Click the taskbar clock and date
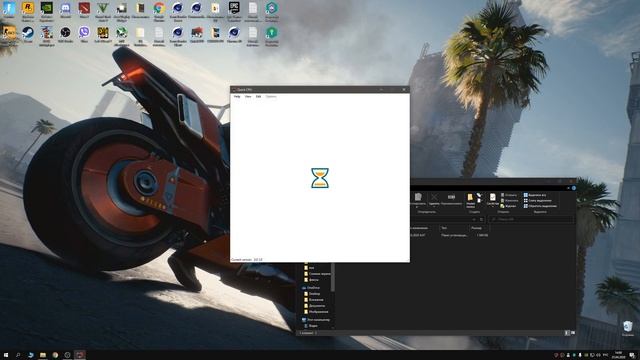Image resolution: width=640 pixels, height=360 pixels. pos(618,355)
